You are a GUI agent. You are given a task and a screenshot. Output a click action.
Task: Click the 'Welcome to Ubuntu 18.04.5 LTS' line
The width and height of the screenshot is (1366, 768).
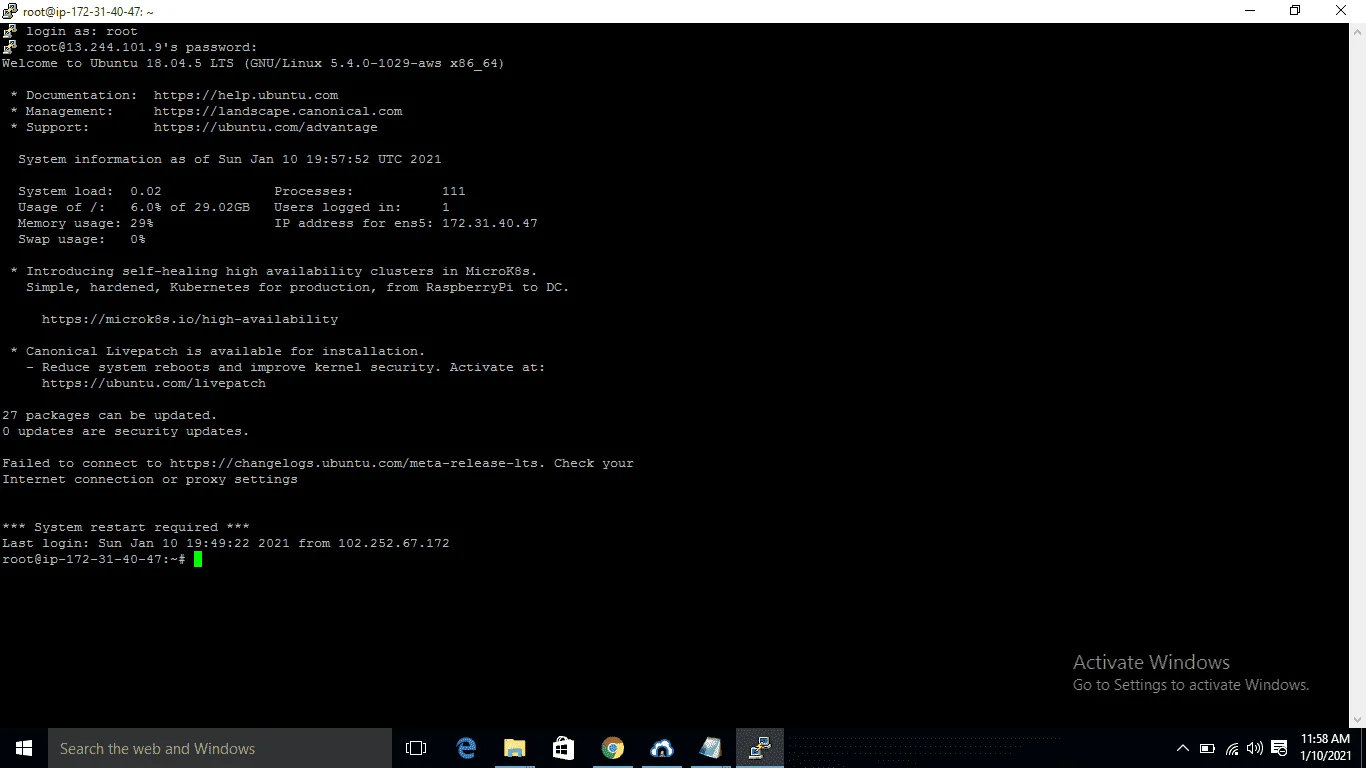pos(253,63)
